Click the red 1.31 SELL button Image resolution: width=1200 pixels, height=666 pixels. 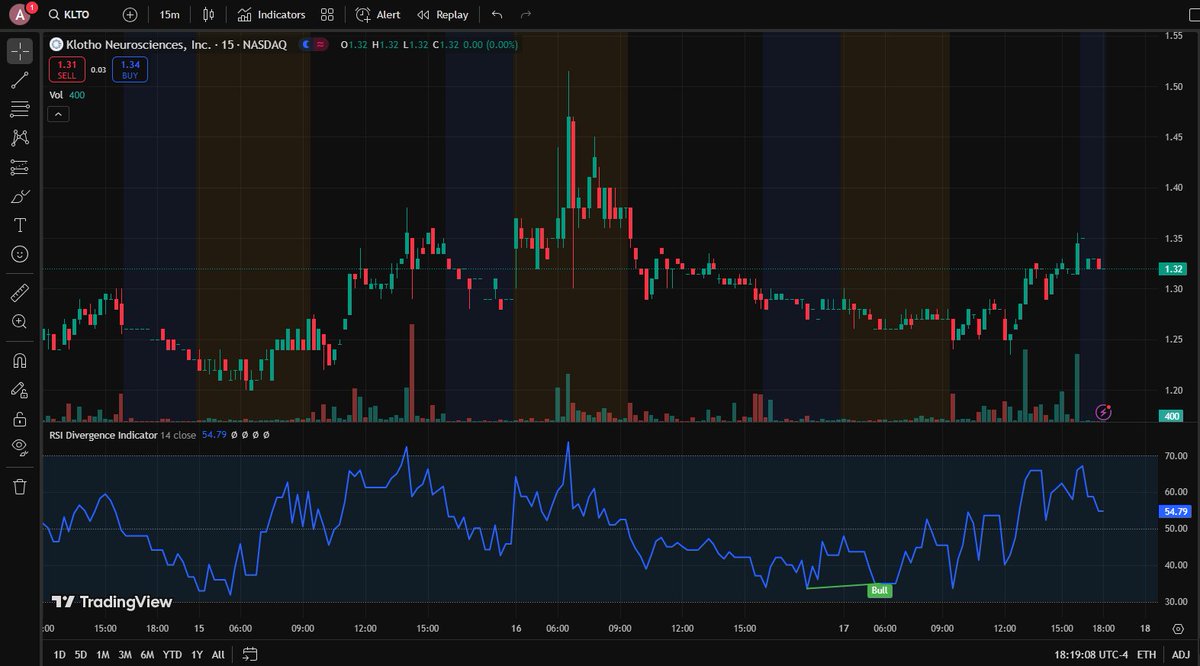(67, 69)
